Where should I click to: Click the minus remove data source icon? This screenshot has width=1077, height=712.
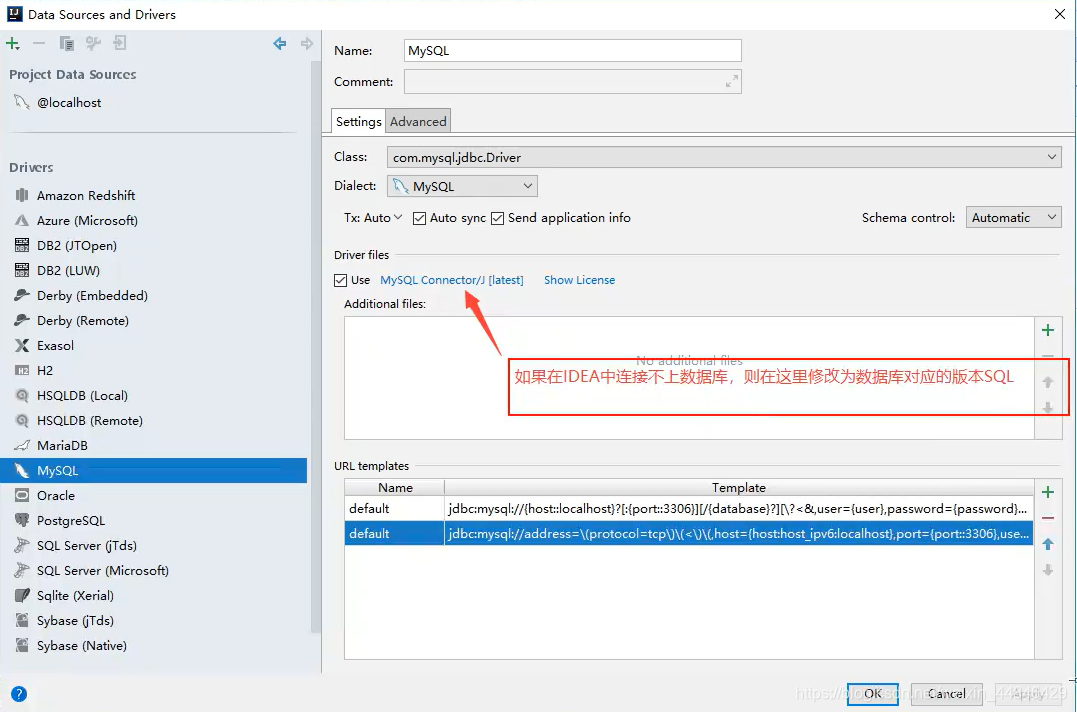pos(38,44)
